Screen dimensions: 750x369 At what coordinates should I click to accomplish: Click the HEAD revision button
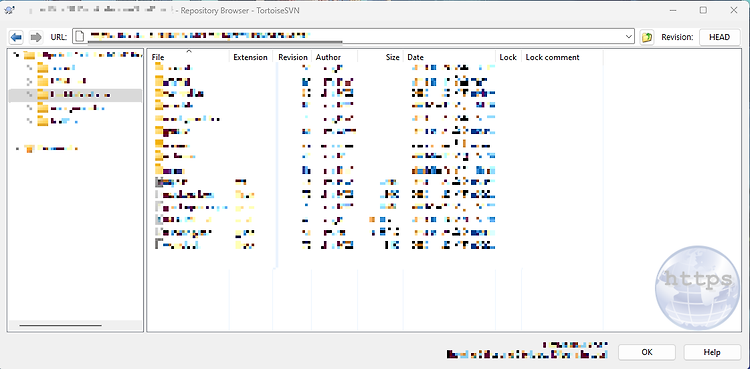(719, 37)
